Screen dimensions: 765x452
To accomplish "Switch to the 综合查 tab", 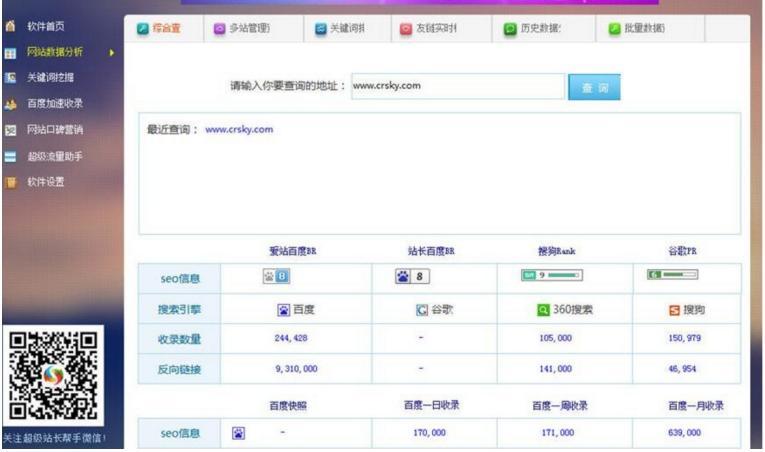I will pyautogui.click(x=164, y=28).
